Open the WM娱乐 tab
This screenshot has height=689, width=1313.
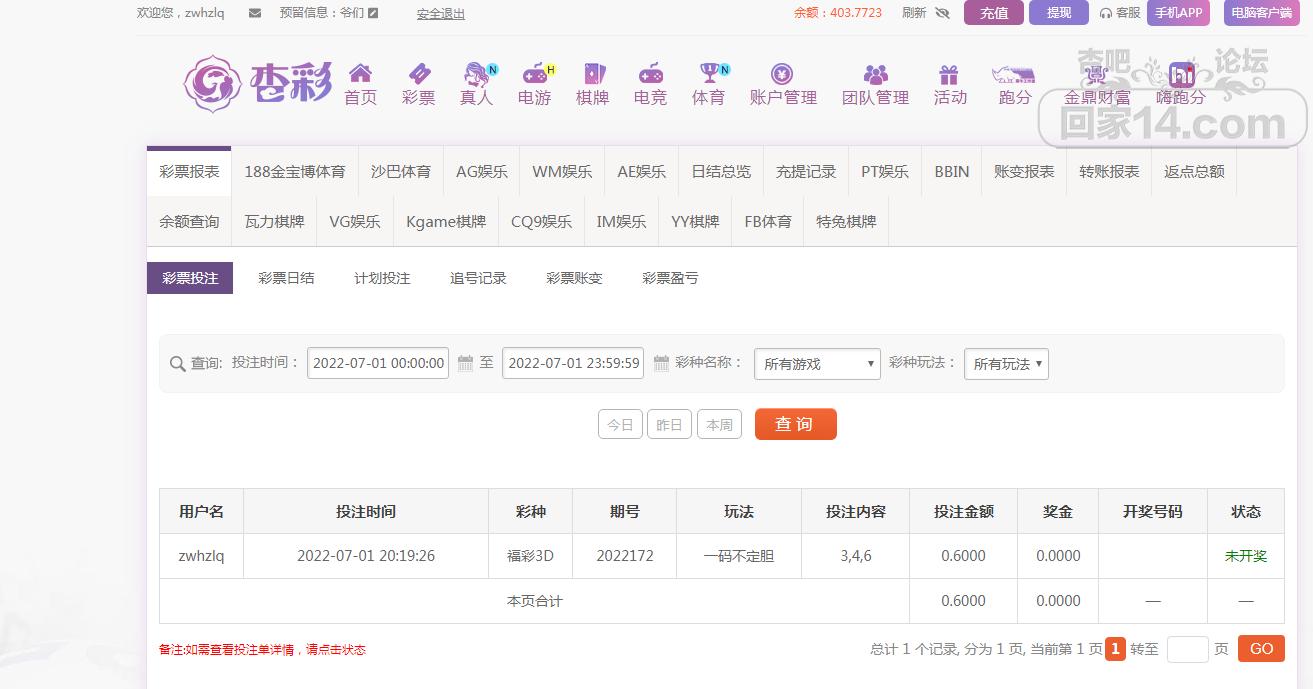pyautogui.click(x=562, y=171)
